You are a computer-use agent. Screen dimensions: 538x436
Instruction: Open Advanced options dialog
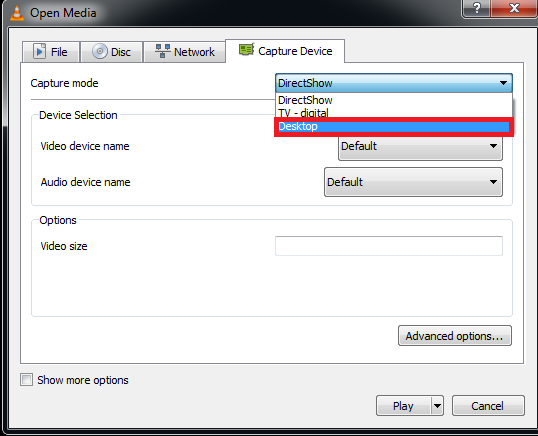pyautogui.click(x=455, y=336)
